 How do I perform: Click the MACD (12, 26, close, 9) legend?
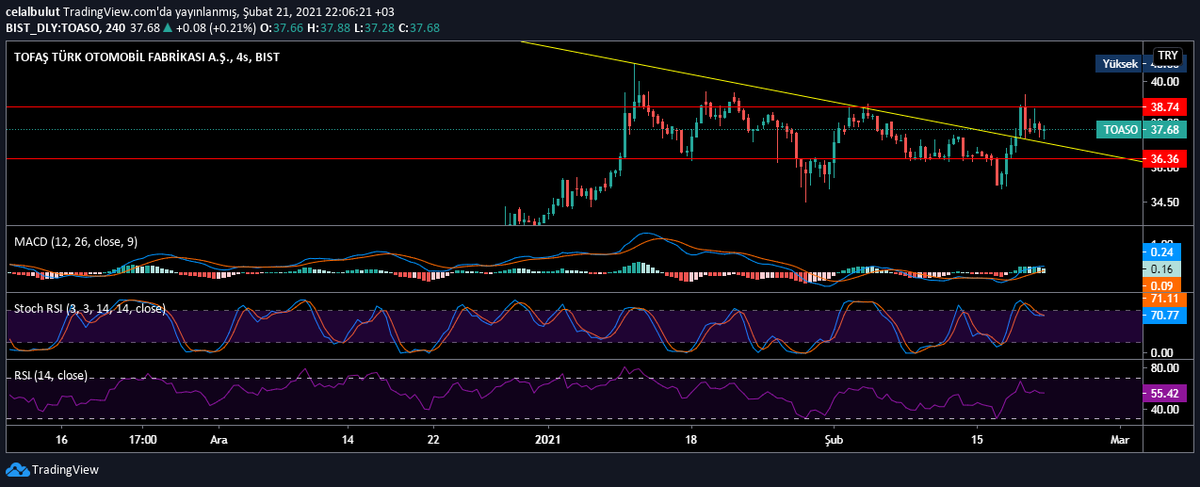coord(76,241)
